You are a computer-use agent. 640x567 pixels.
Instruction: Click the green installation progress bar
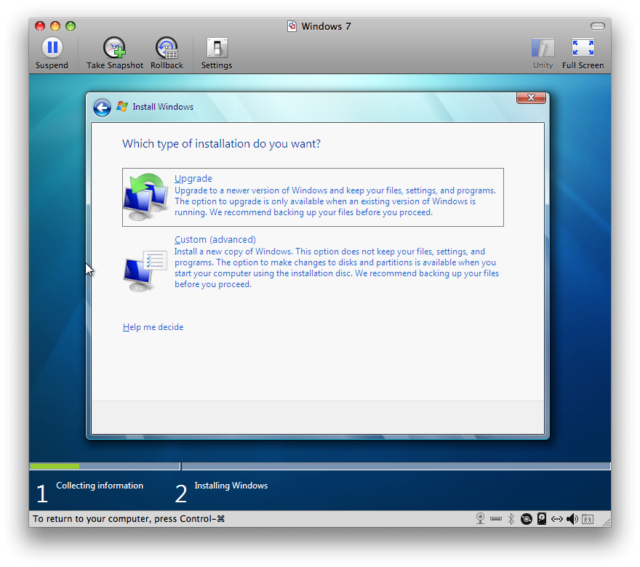pos(55,466)
